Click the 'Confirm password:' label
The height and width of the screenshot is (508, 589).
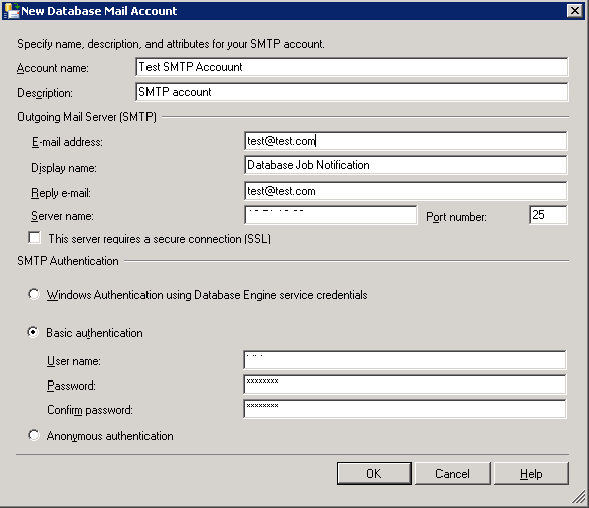click(x=90, y=410)
